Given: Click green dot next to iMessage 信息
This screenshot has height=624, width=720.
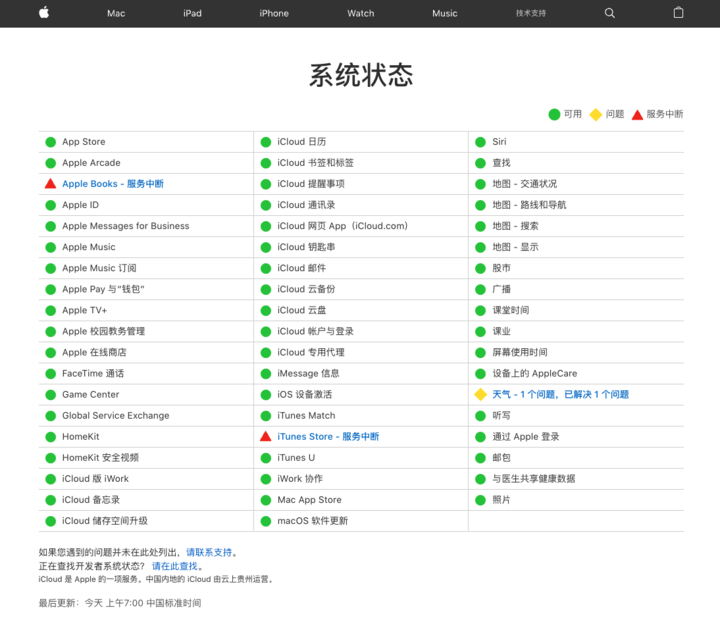Looking at the screenshot, I should pyautogui.click(x=265, y=374).
